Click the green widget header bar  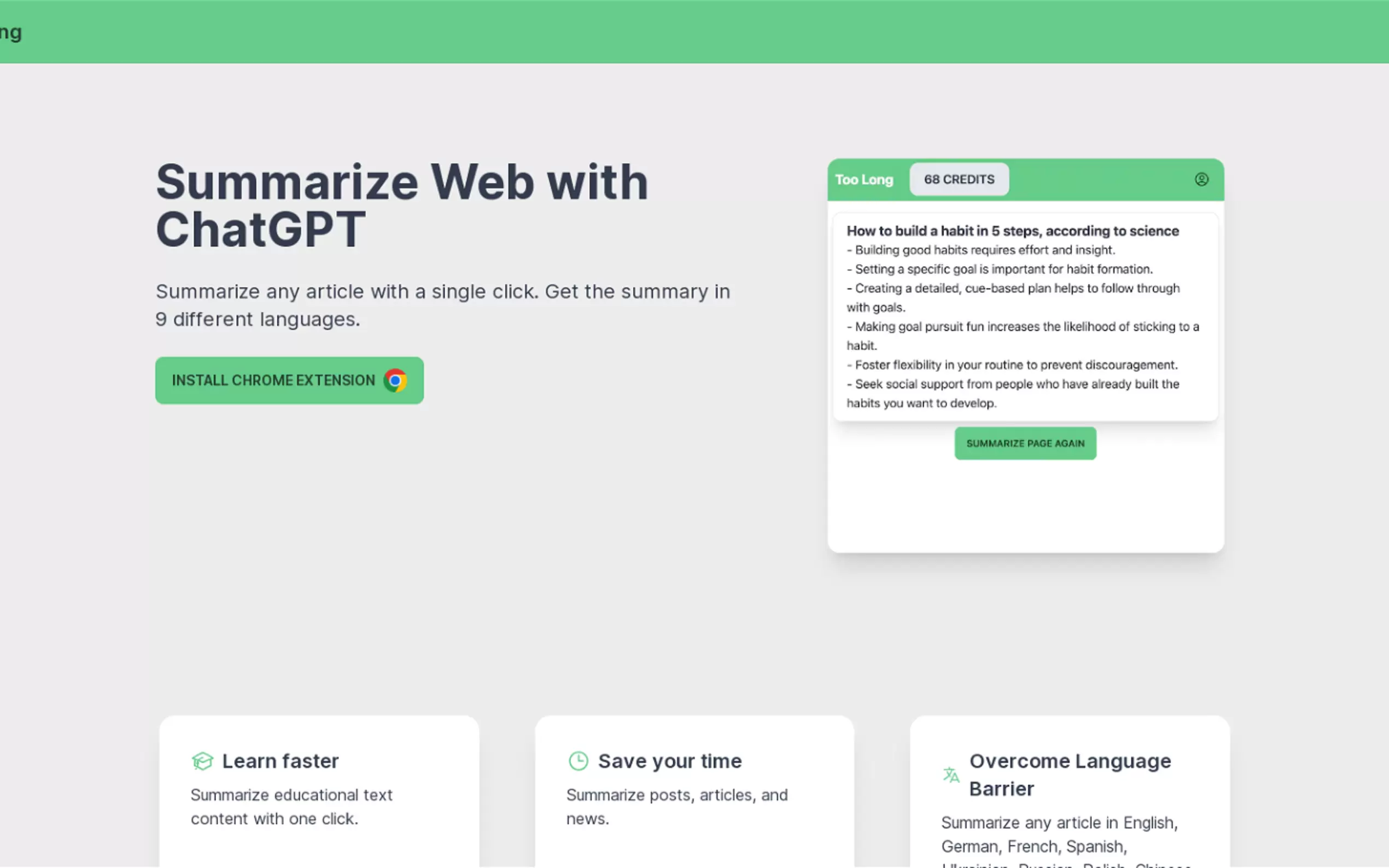pos(1091,179)
